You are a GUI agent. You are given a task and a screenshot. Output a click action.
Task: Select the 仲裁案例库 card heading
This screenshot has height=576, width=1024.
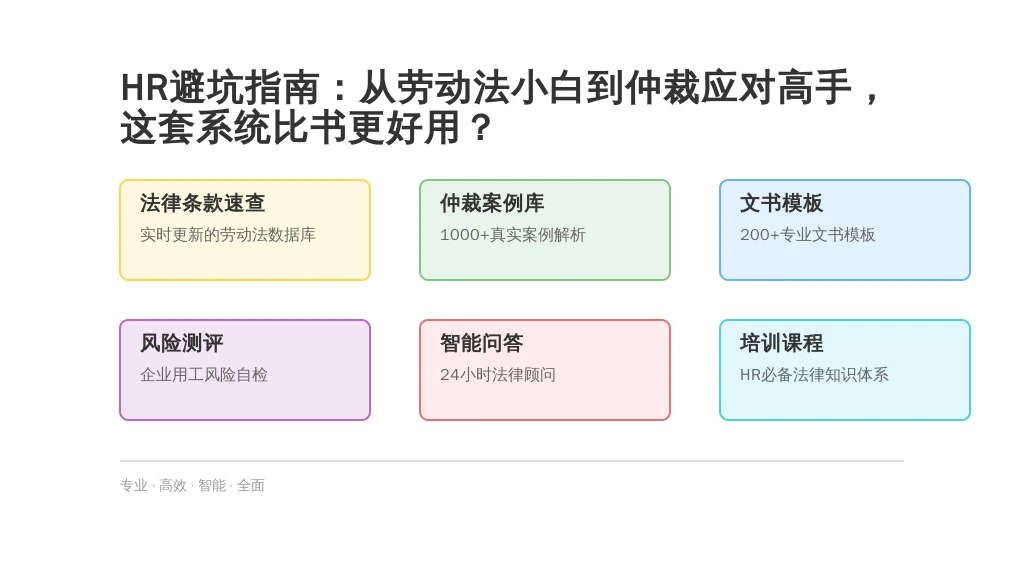(492, 203)
